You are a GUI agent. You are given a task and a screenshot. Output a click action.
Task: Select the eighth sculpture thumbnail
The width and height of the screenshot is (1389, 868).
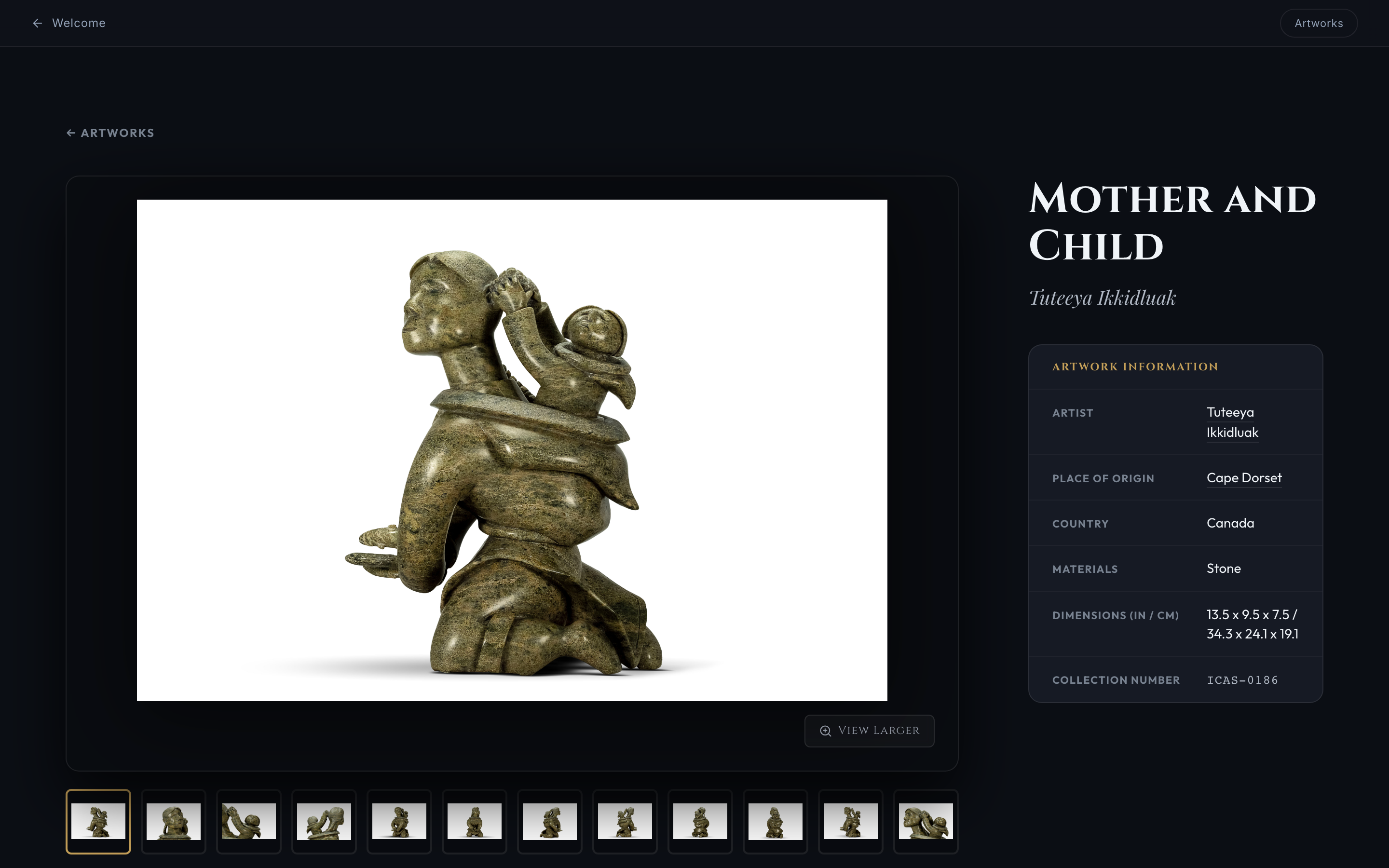(x=625, y=822)
